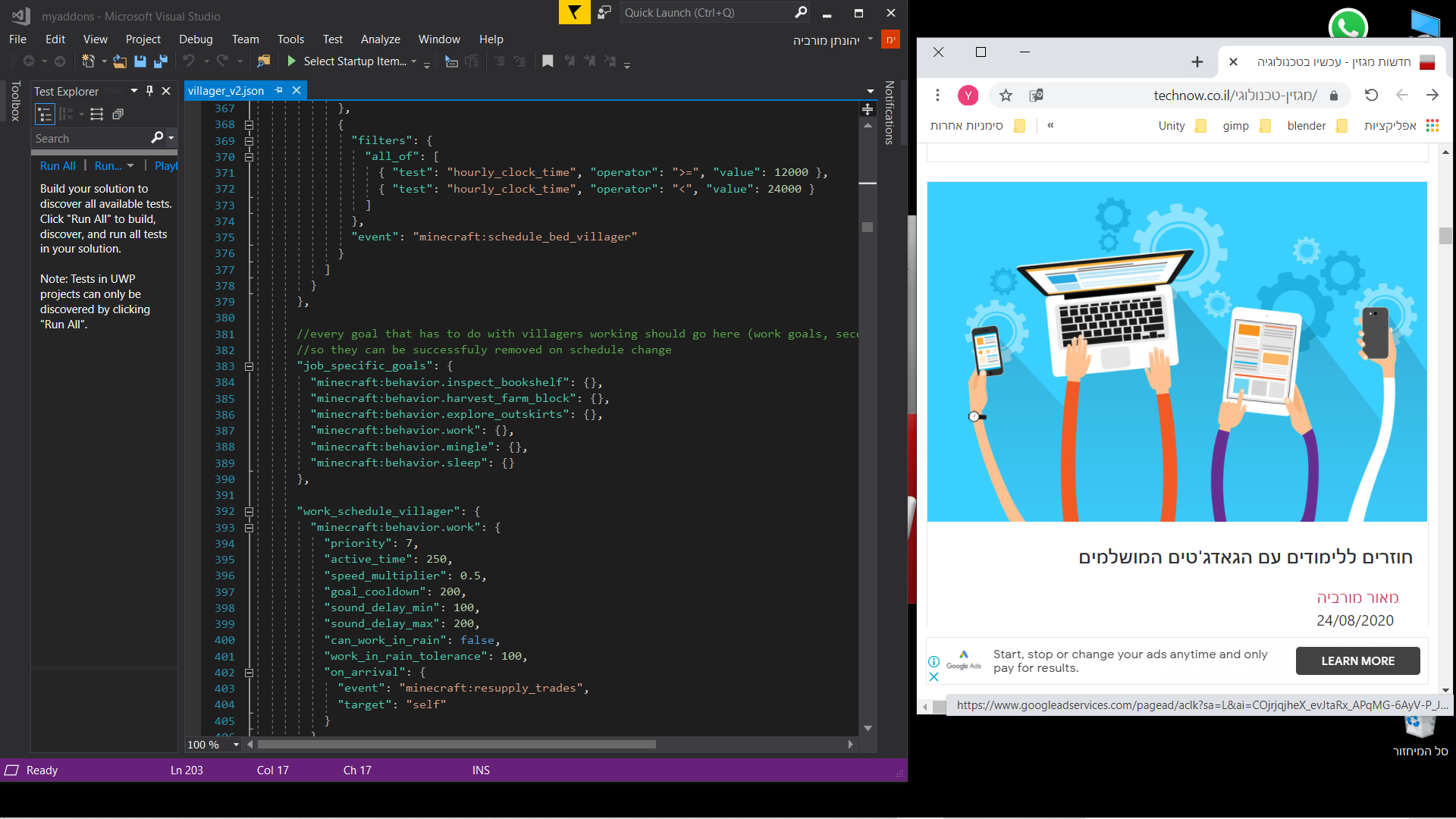Click the padlock site-info icon
The width and height of the screenshot is (1456, 819).
tap(1334, 96)
